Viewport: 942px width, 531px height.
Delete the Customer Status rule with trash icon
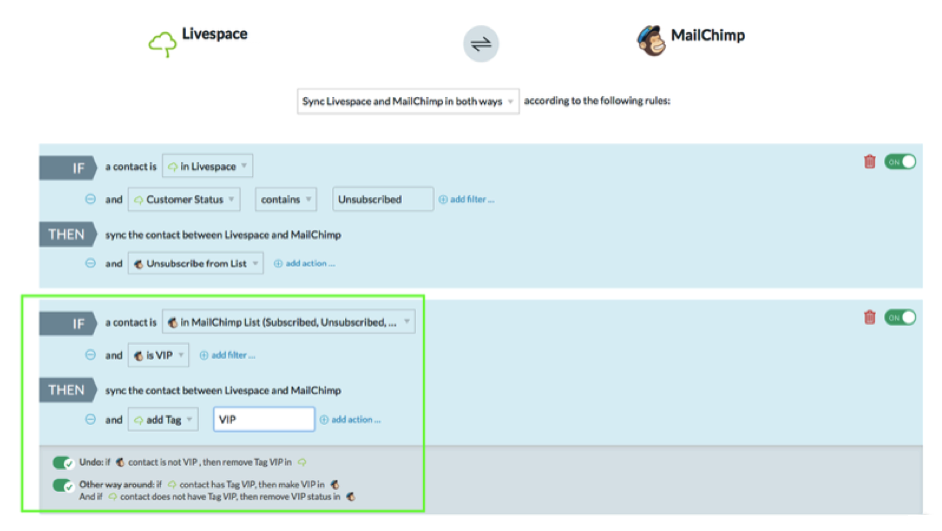coord(869,162)
